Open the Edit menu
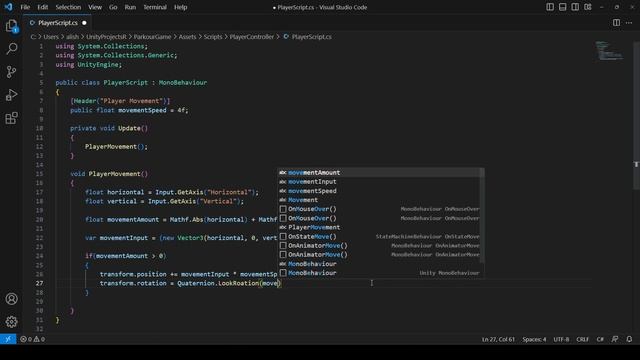The width and height of the screenshot is (640, 360). 42,7
